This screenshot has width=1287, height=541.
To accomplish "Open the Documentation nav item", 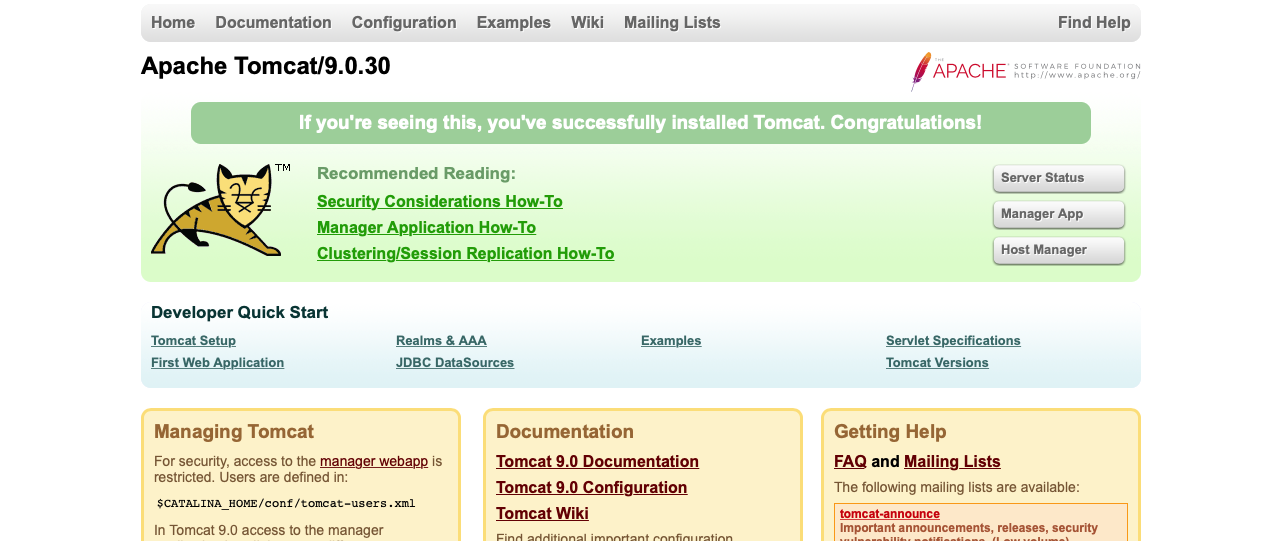I will 273,22.
